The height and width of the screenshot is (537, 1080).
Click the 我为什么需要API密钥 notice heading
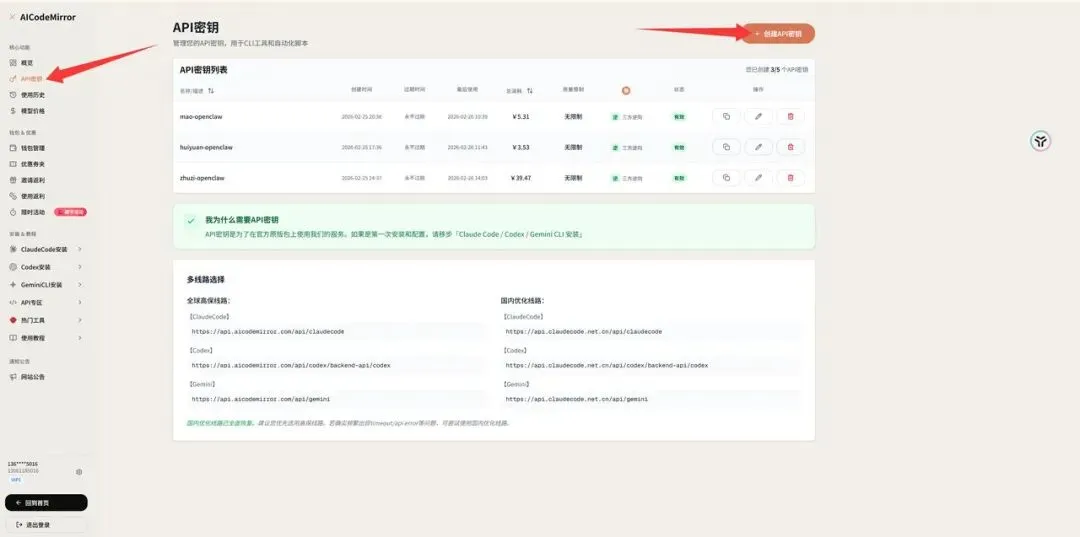click(242, 220)
